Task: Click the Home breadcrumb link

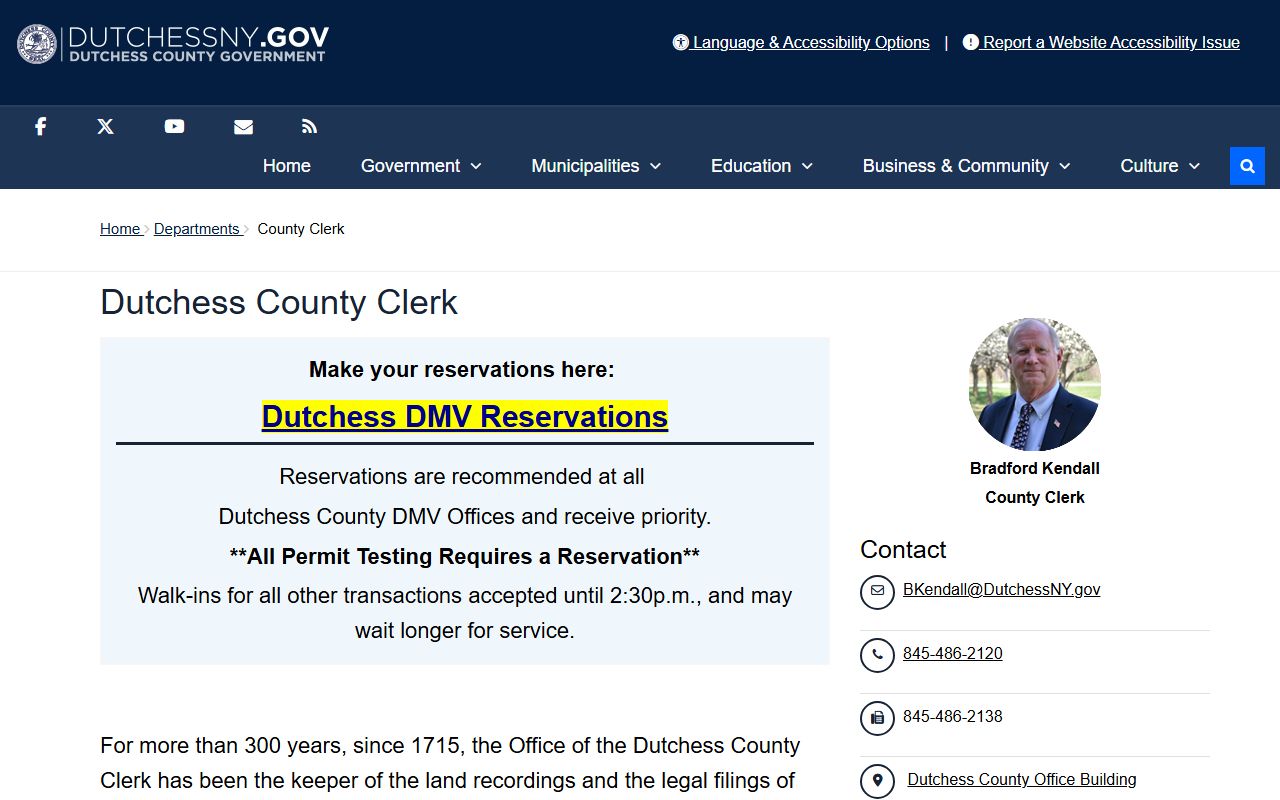Action: click(120, 229)
